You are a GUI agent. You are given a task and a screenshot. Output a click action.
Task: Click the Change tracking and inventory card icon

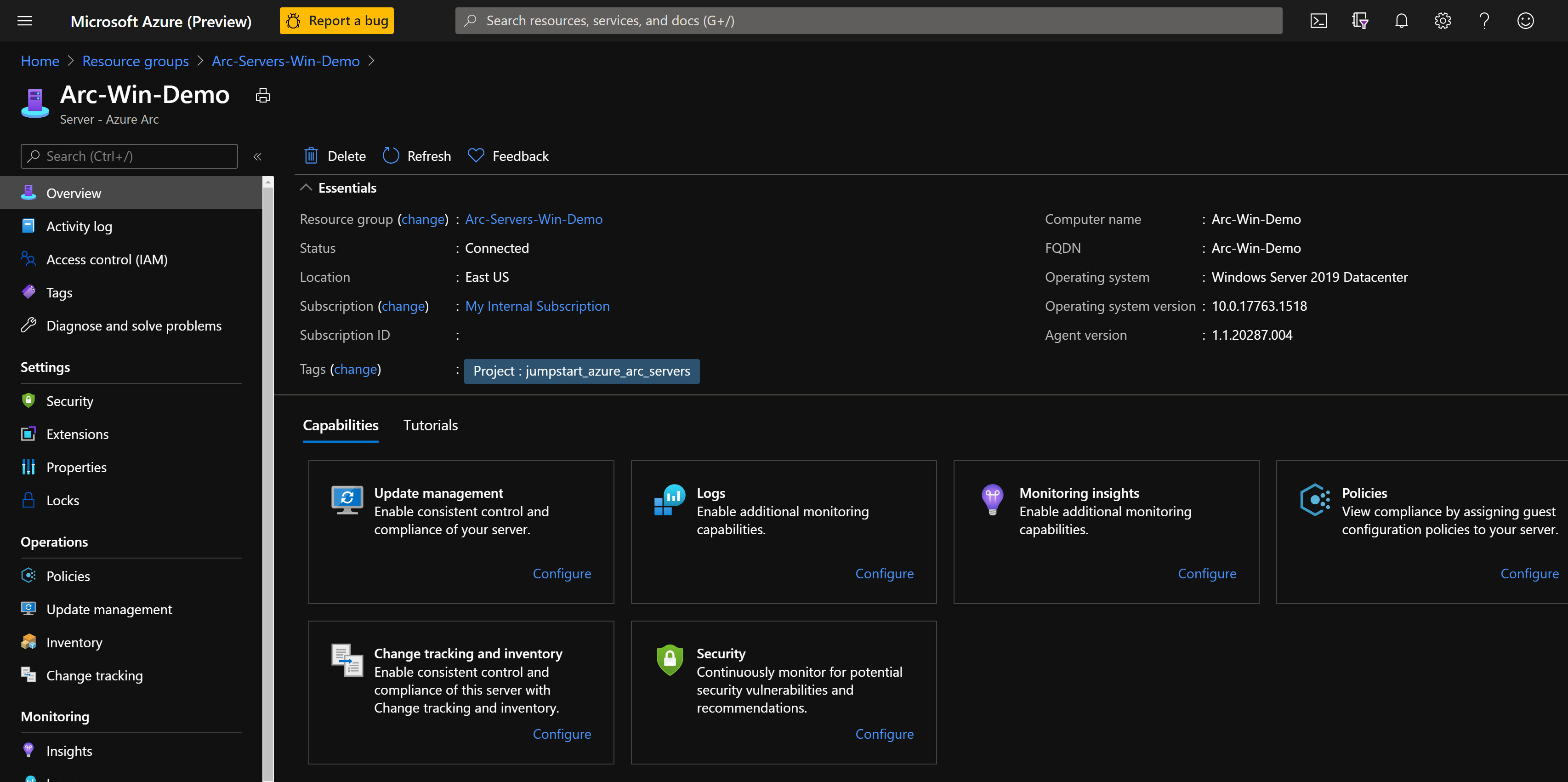(347, 660)
